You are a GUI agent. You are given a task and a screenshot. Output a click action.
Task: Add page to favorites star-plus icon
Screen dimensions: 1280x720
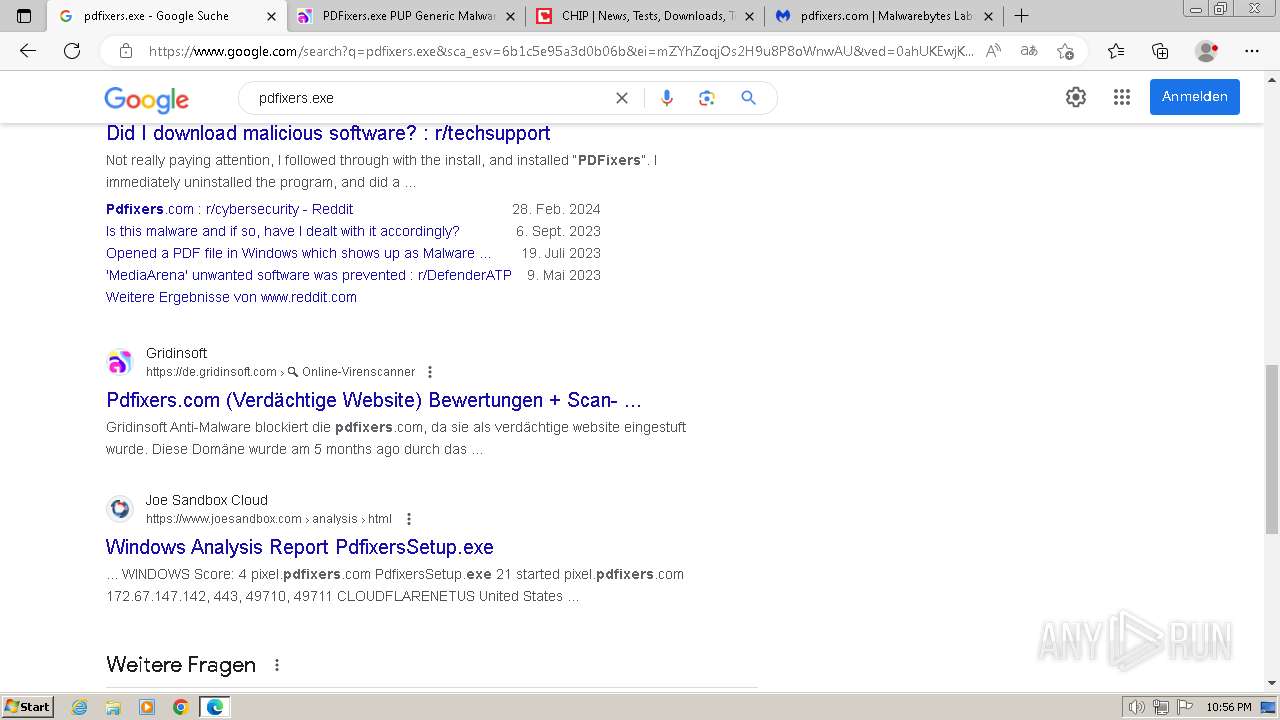pos(1065,51)
